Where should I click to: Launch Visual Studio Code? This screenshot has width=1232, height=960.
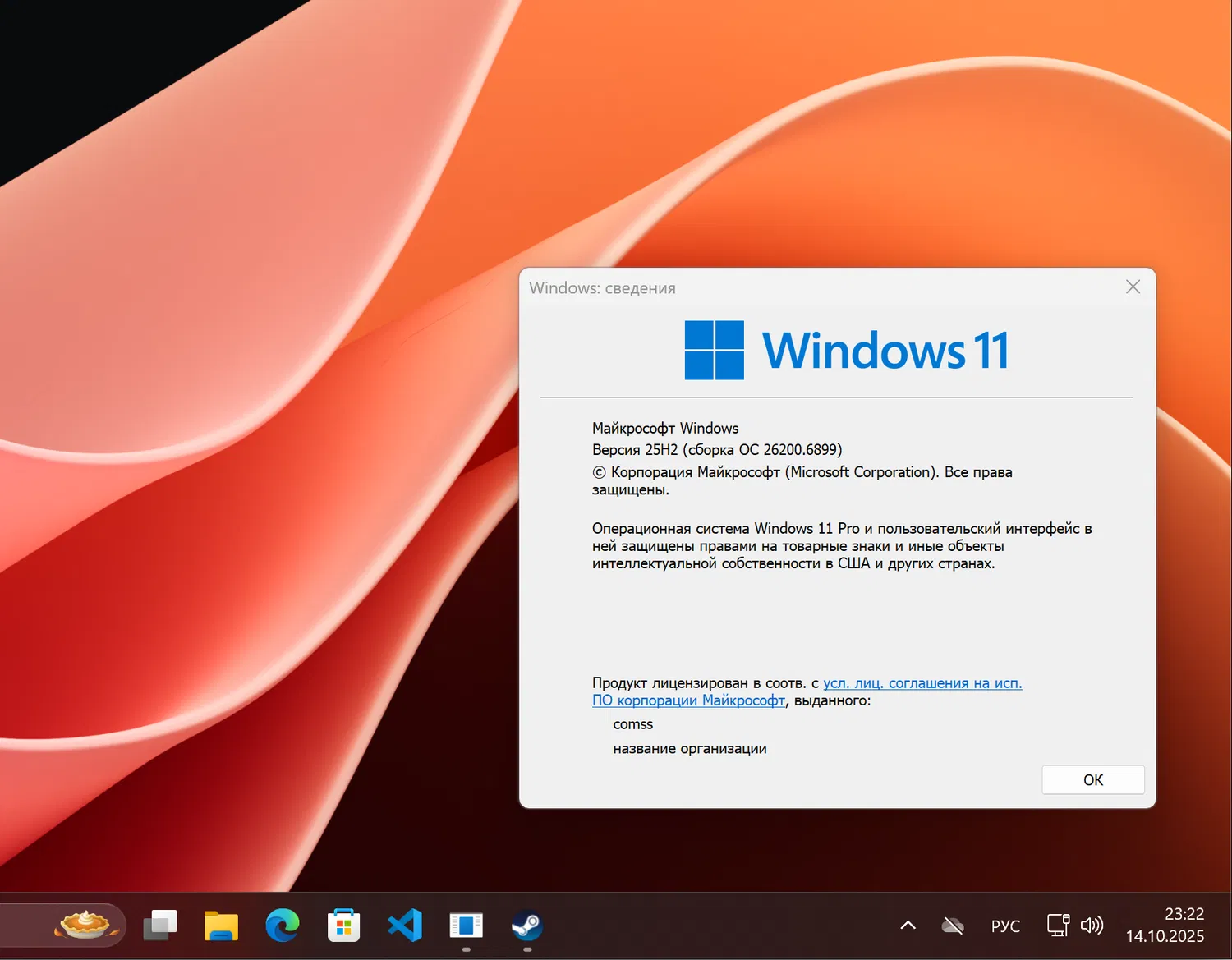(x=404, y=925)
